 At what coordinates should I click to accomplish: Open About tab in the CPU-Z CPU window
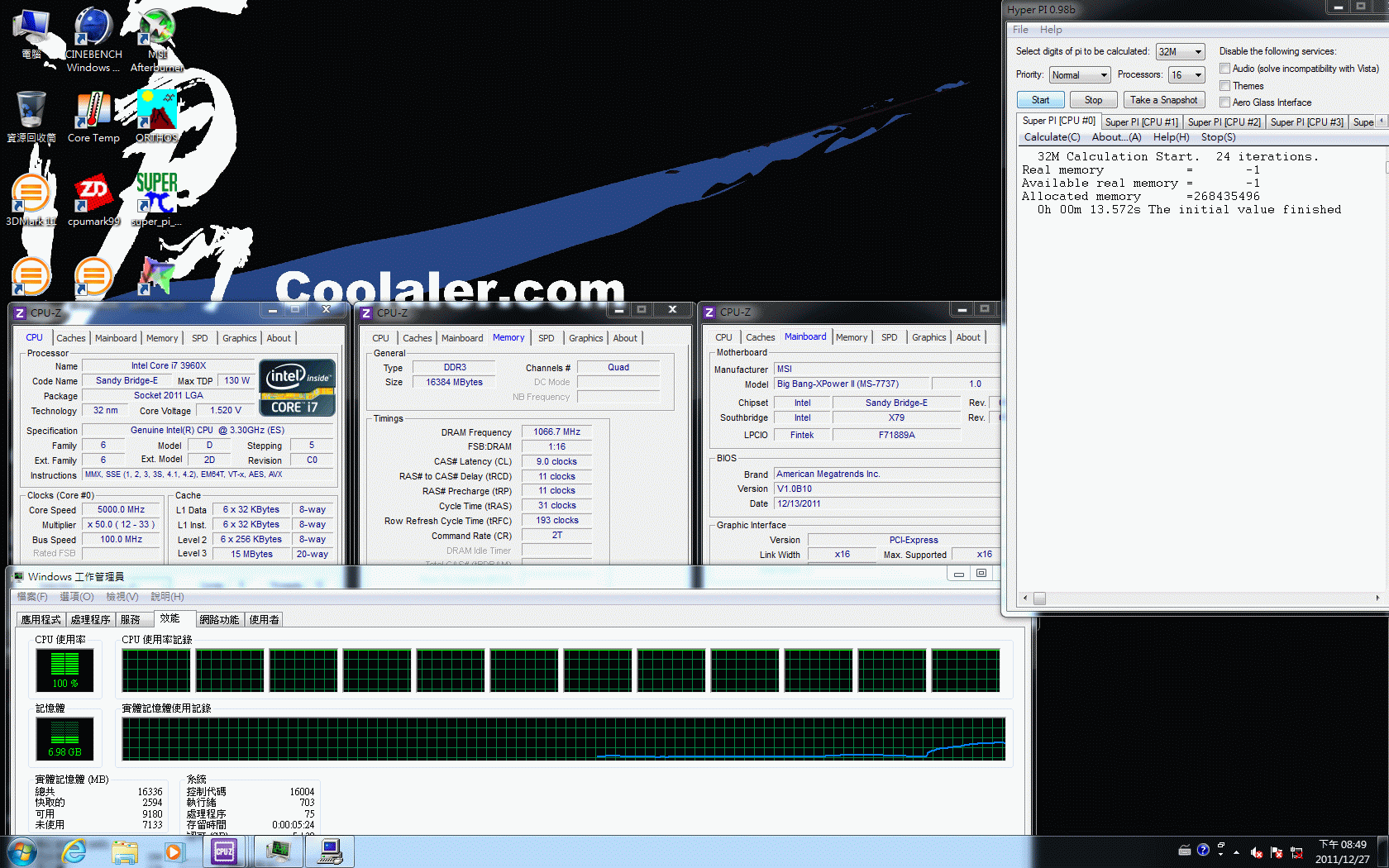(279, 338)
